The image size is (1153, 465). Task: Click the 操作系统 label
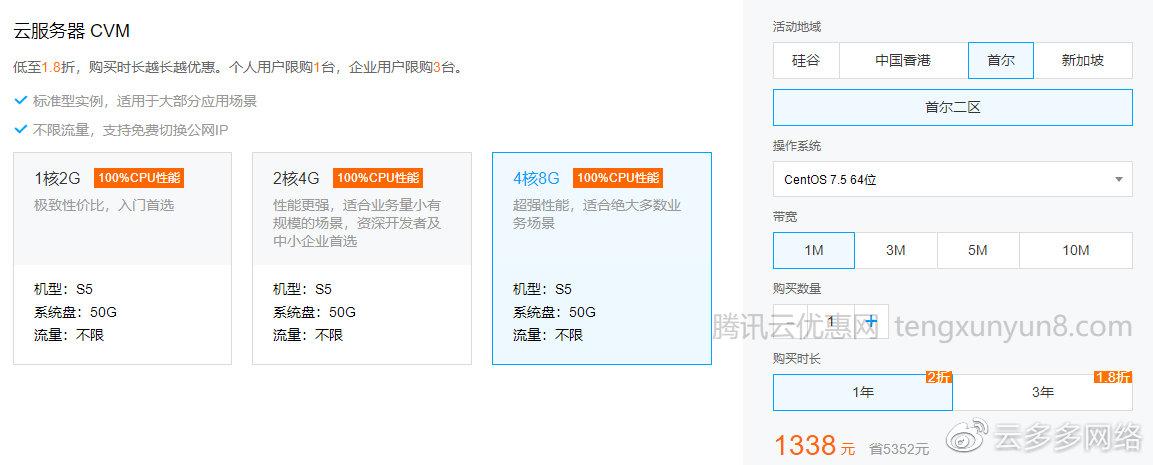pyautogui.click(x=797, y=146)
